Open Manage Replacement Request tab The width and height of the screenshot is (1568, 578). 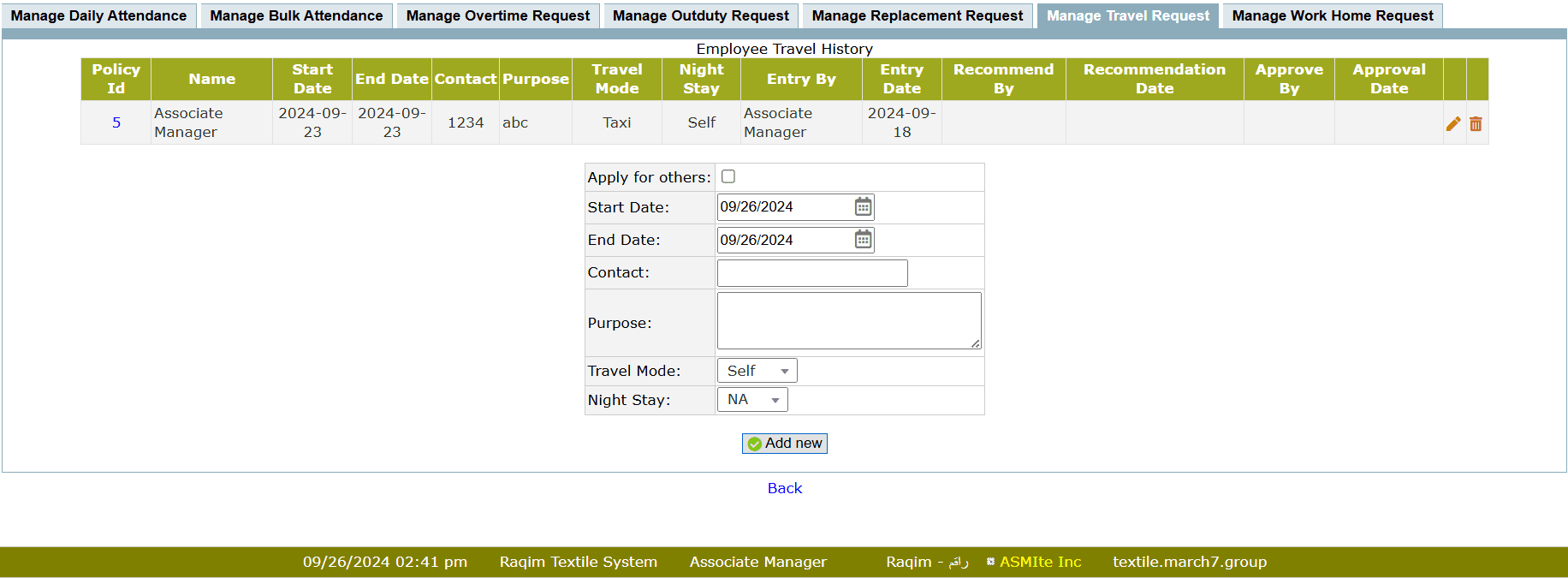[917, 15]
